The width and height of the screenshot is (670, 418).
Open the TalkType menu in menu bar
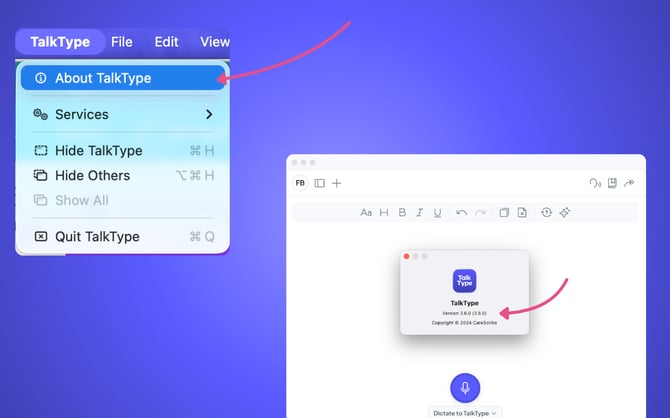(x=60, y=42)
